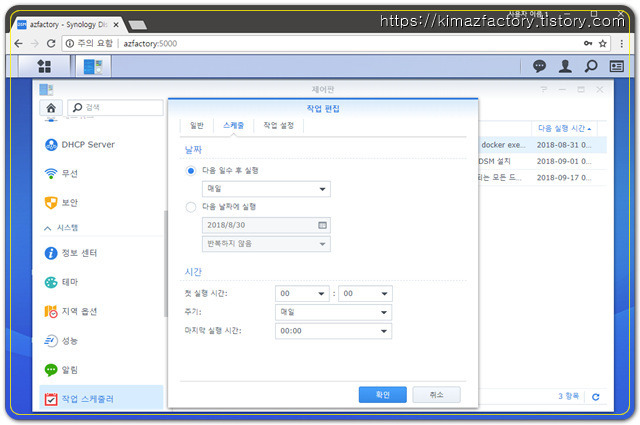This screenshot has height=425, width=640.
Task: Click the Control Panel help question mark
Action: 544,89
